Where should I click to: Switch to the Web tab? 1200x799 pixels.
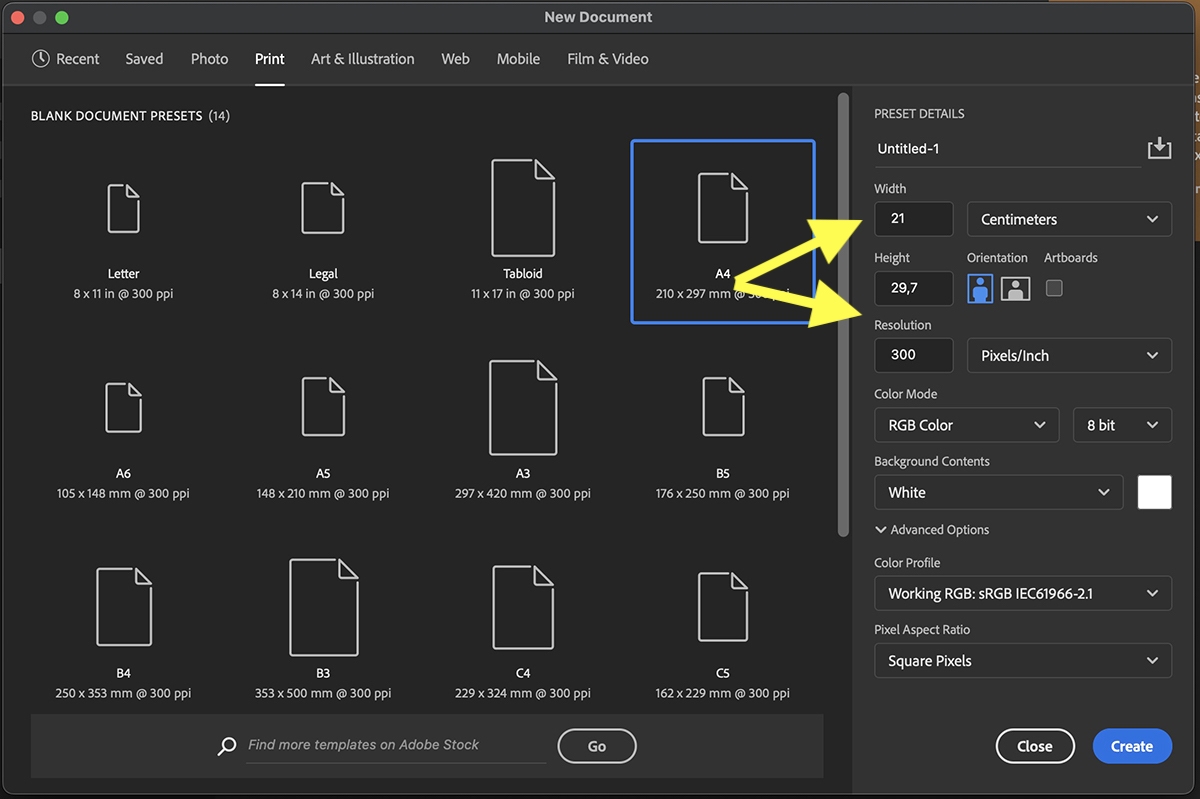click(x=455, y=59)
